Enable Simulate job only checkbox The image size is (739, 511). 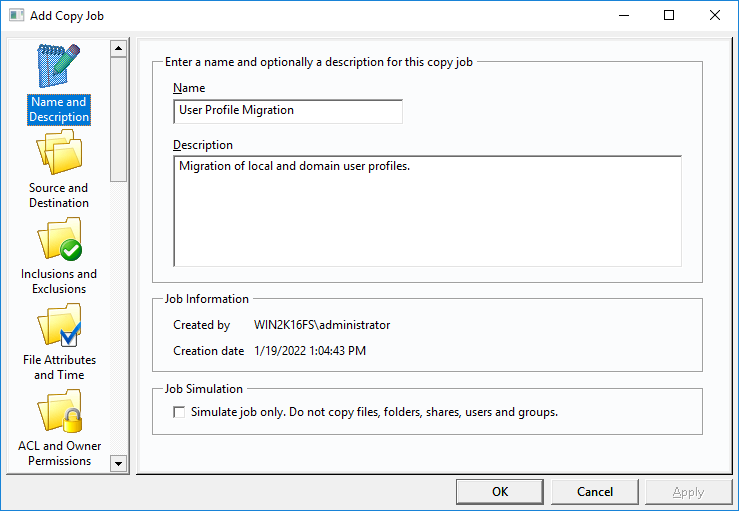pyautogui.click(x=179, y=412)
